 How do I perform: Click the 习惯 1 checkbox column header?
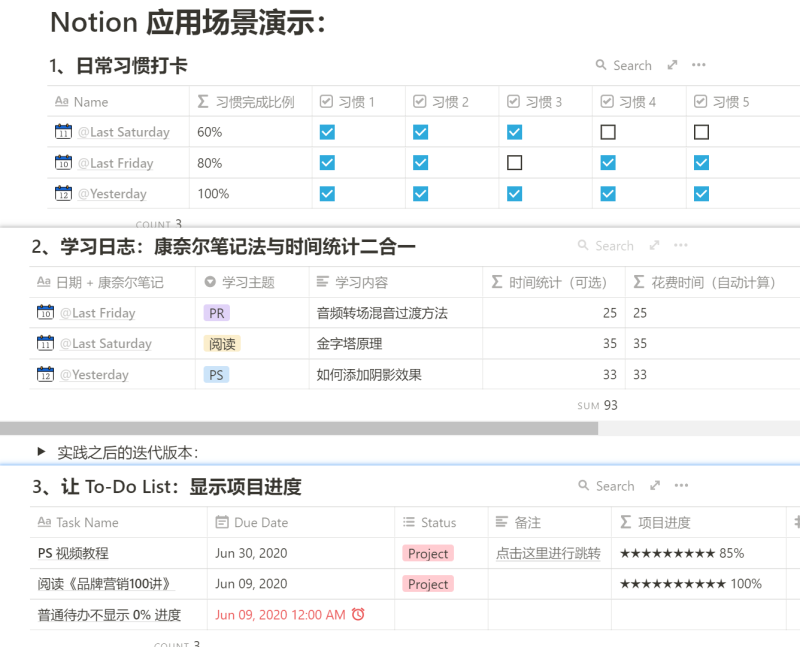359,102
